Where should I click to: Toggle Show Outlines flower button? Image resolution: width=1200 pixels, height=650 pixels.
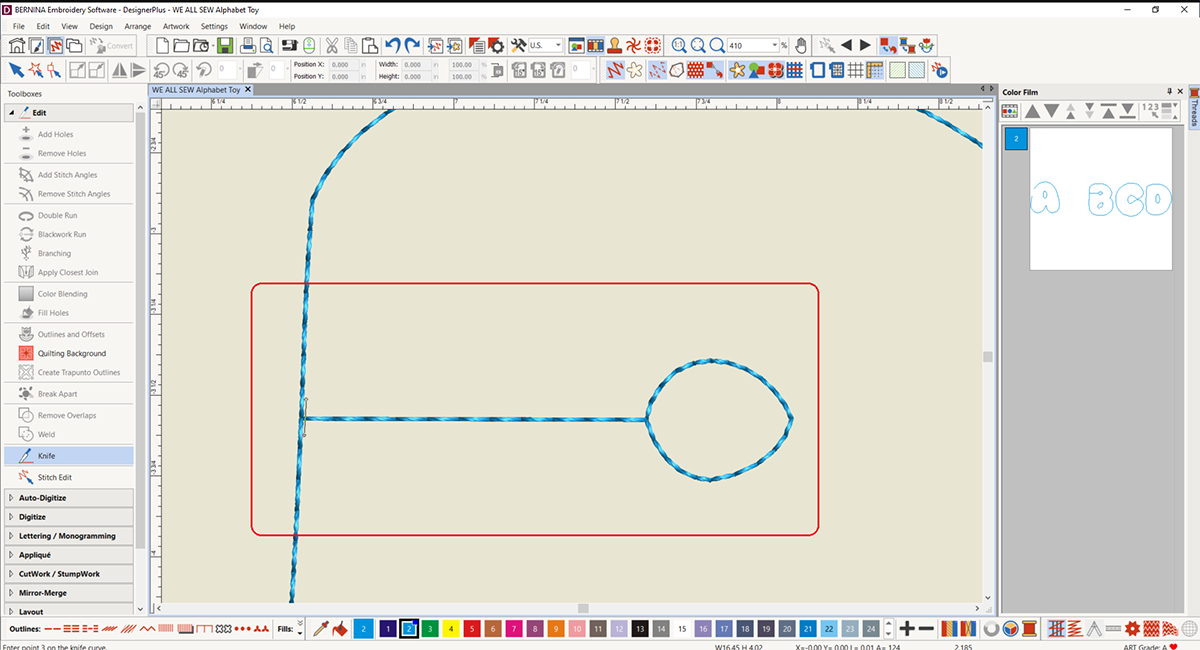coord(634,70)
